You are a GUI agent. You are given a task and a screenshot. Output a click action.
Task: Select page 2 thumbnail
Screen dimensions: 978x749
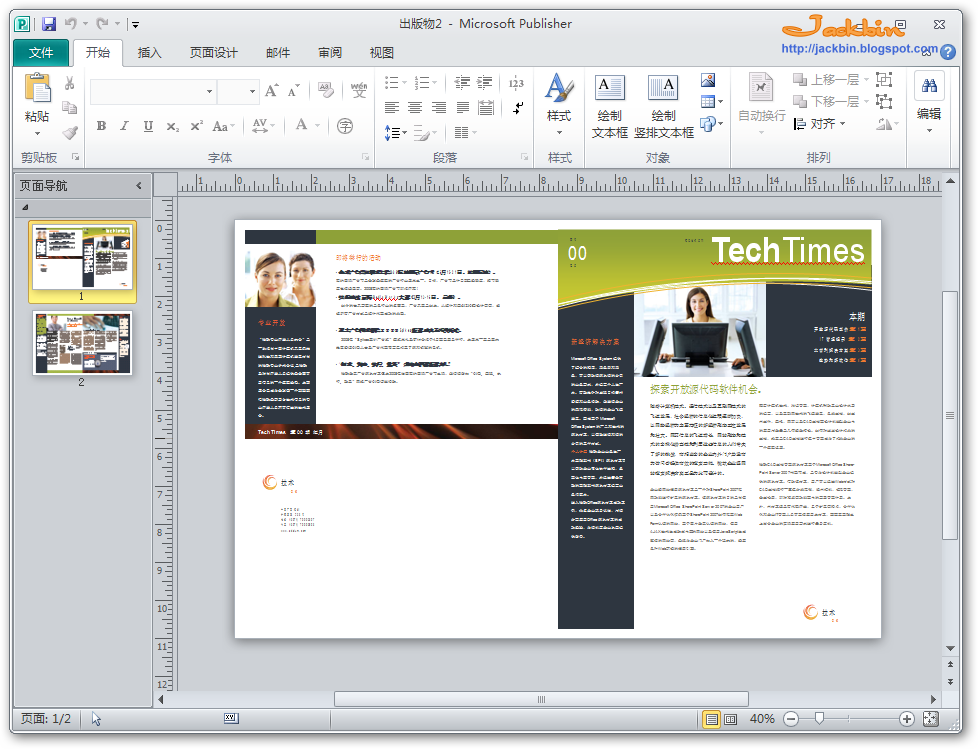point(82,343)
